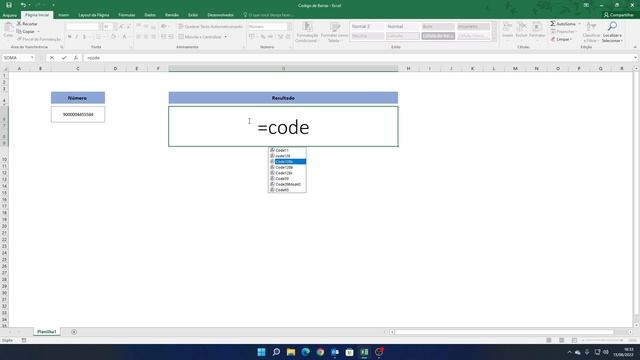Toggle Quebrar Texto Automaticamente
This screenshot has width=640, height=360.
[x=211, y=27]
